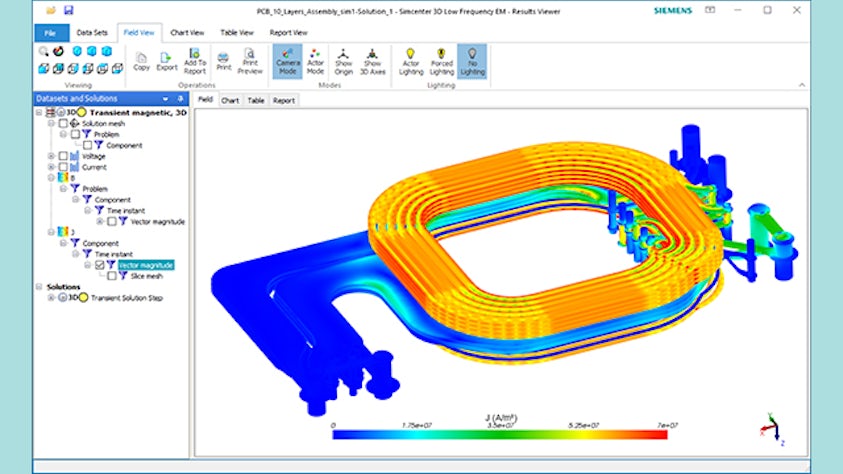Click the Solution mesh icon in tree
This screenshot has height=474, width=843.
point(75,123)
